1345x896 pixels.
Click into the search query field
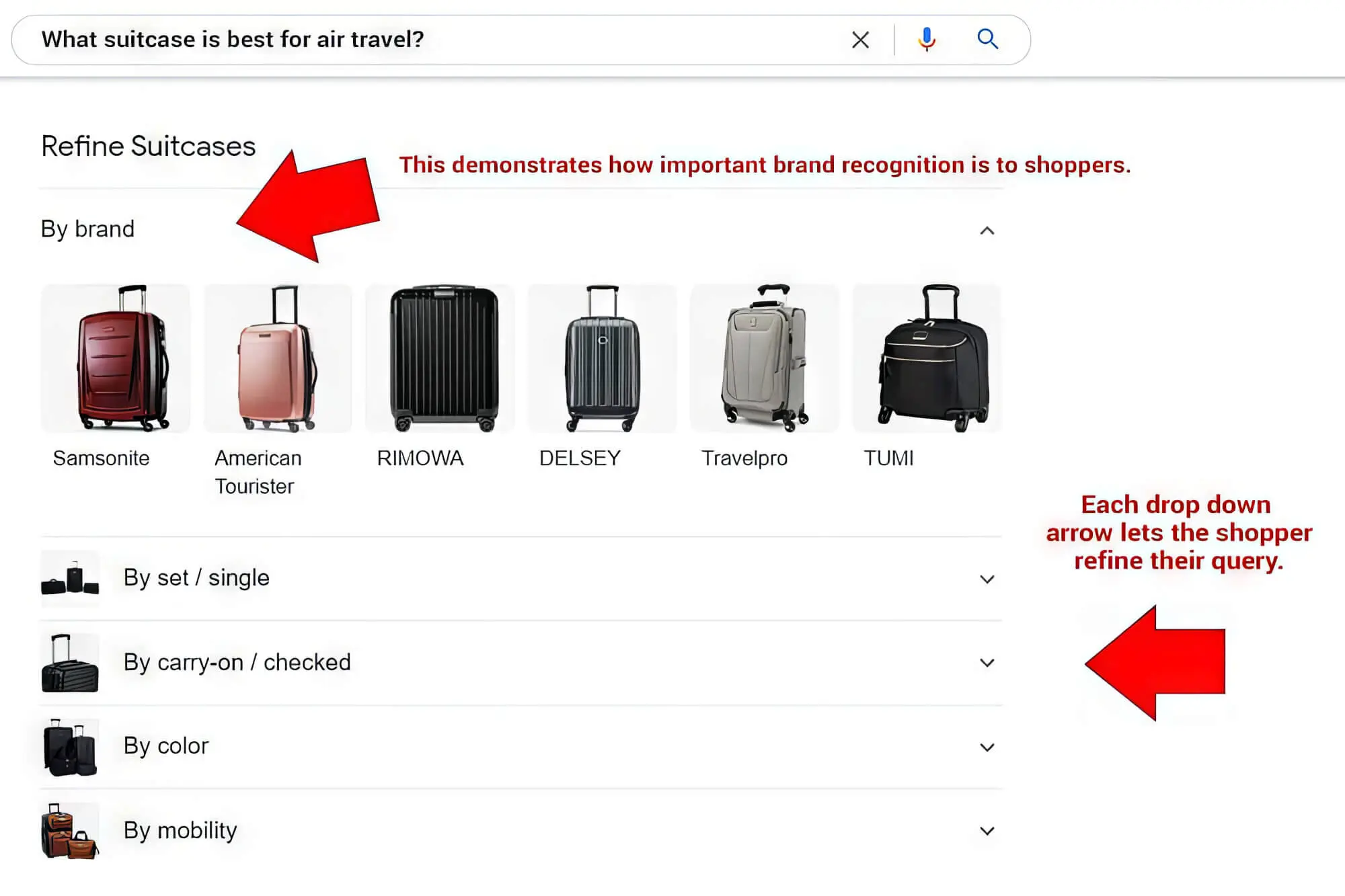click(430, 40)
